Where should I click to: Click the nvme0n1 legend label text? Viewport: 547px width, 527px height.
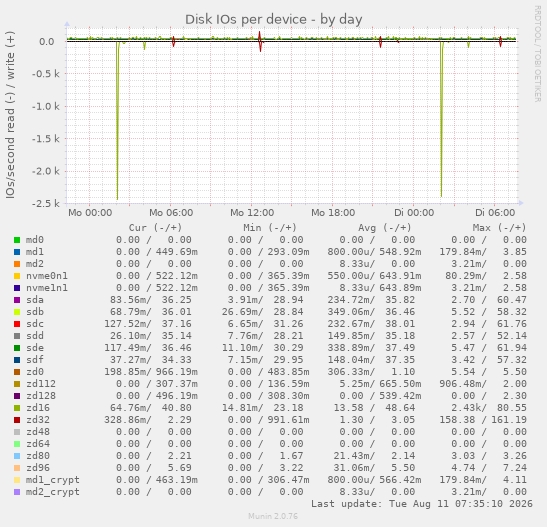coord(47,276)
